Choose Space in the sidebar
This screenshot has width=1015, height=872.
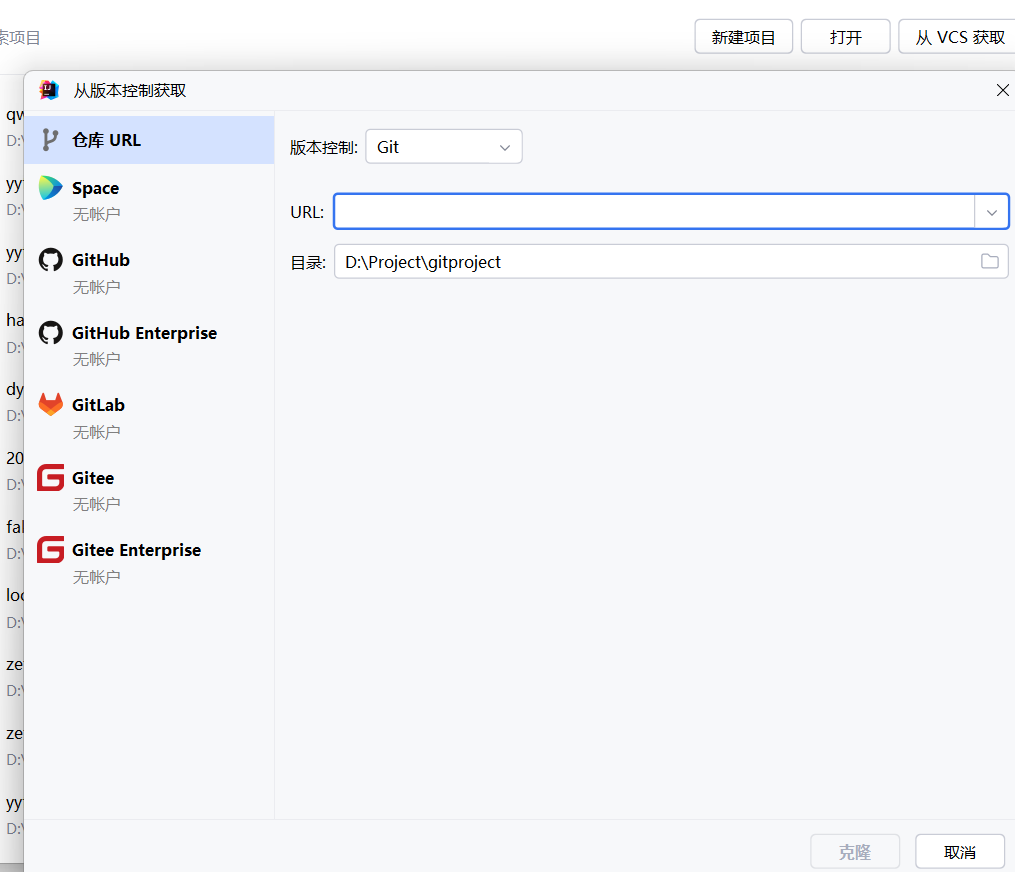tap(149, 200)
